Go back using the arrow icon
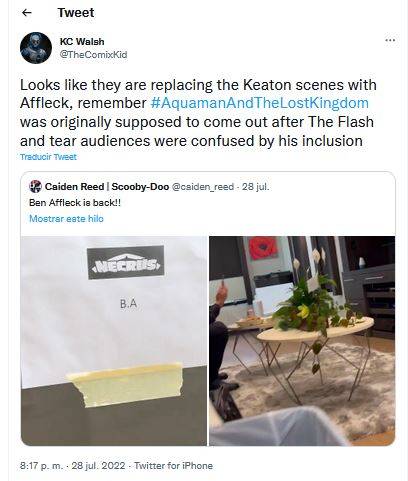408x481 pixels. coord(26,13)
